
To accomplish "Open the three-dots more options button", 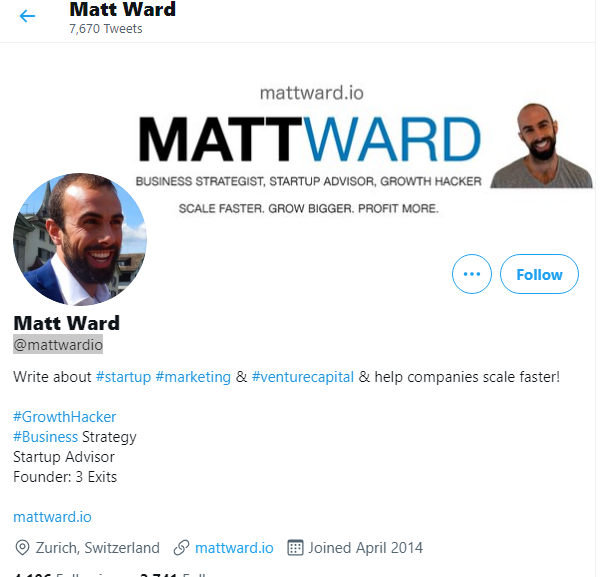I will tap(472, 274).
